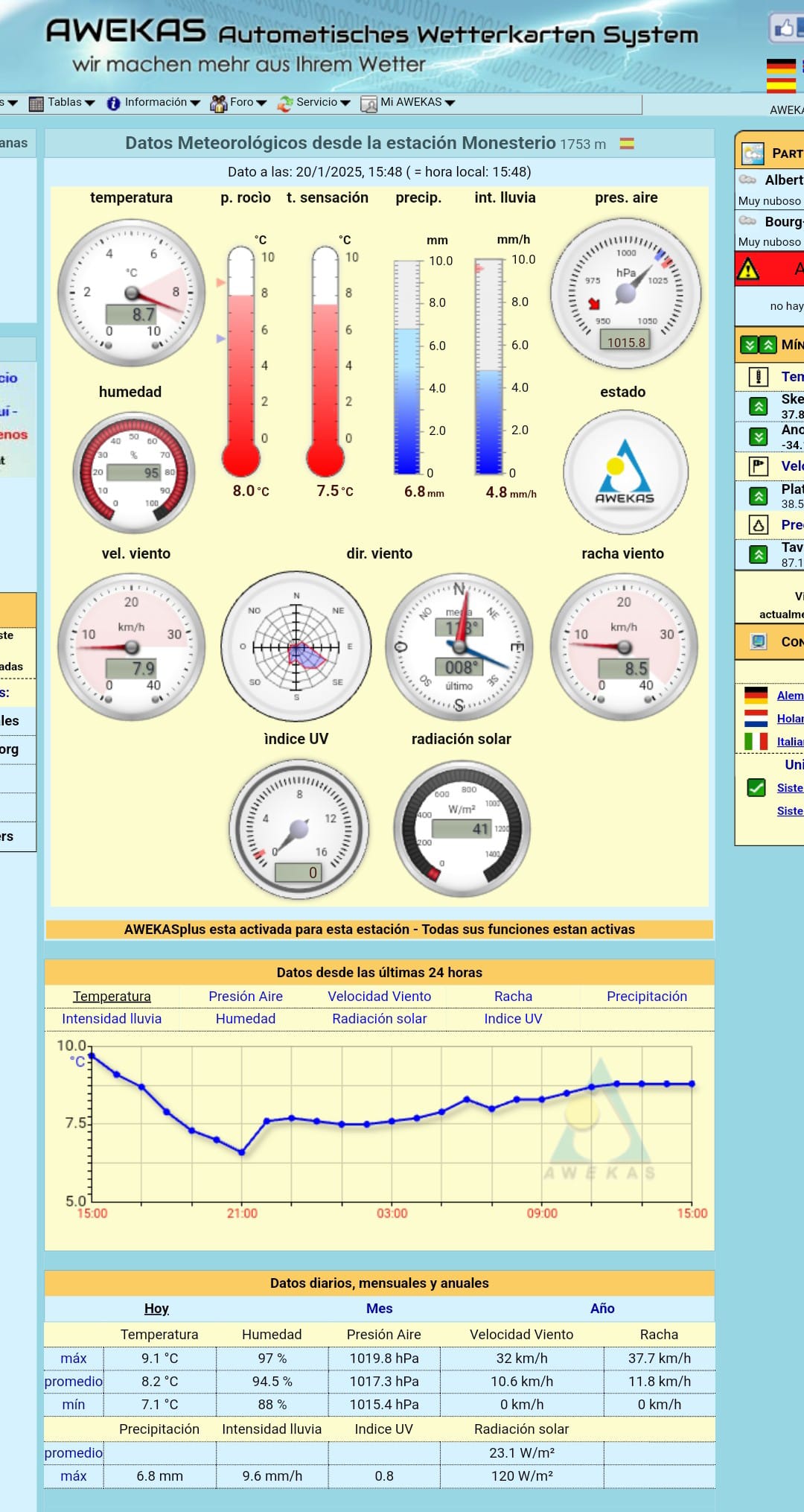Click the green double-up maximum icon in the panel header
The height and width of the screenshot is (1512, 804).
pyautogui.click(x=767, y=345)
